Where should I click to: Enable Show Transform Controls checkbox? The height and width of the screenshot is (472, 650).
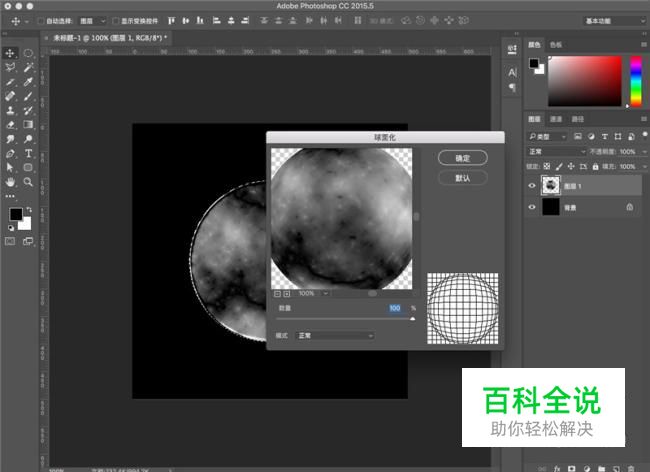coord(116,21)
